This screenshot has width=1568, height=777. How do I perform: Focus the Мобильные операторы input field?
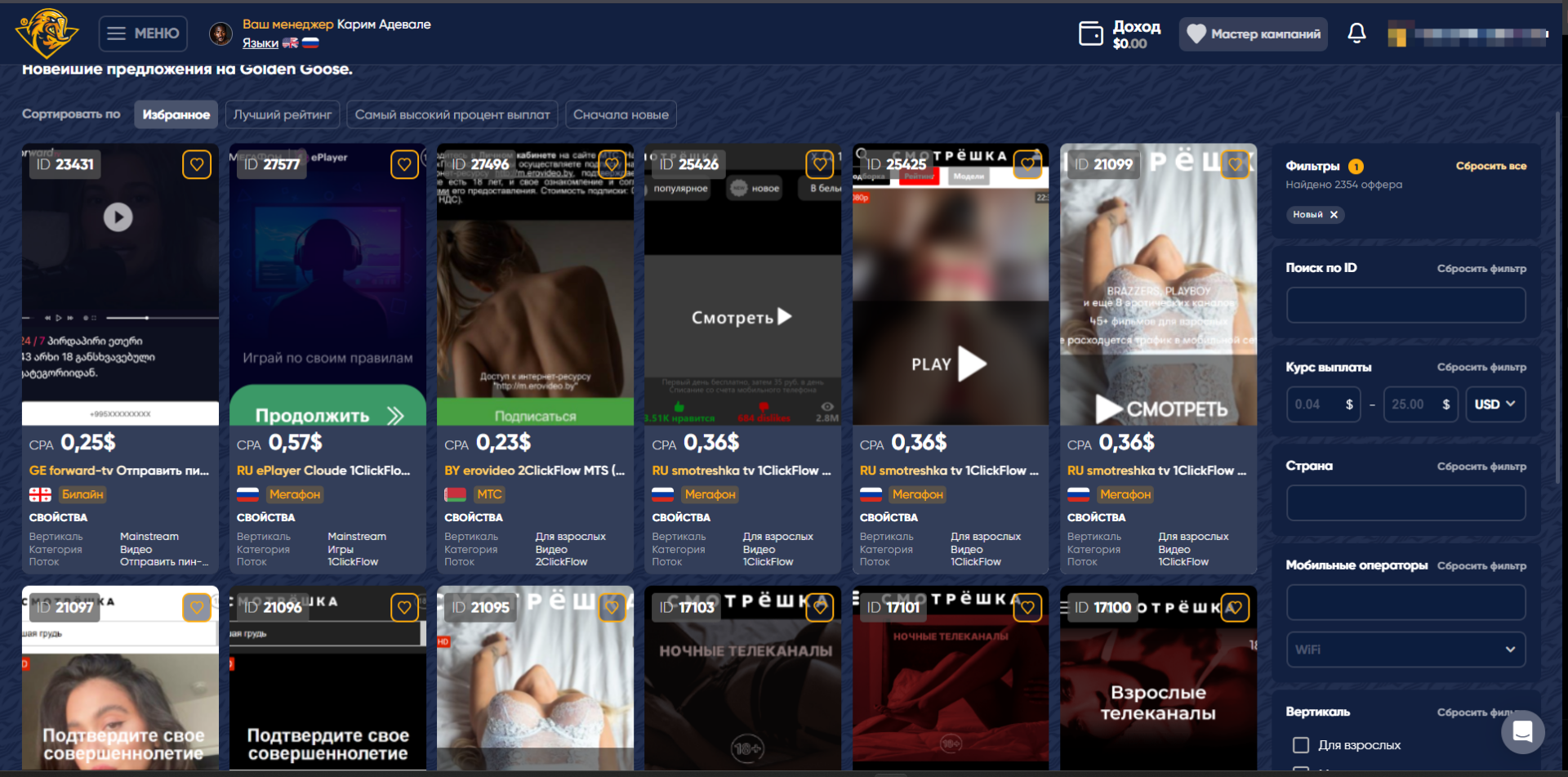(1405, 602)
